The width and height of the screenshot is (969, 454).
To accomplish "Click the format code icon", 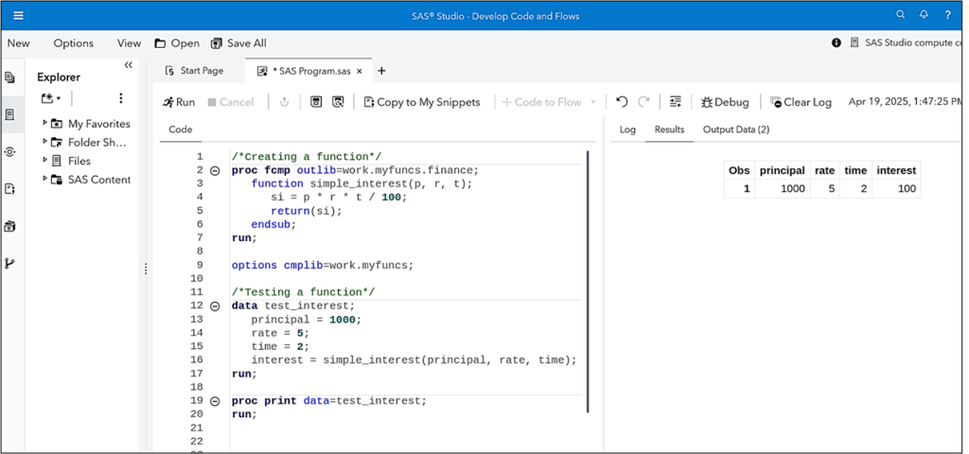I will coord(675,102).
